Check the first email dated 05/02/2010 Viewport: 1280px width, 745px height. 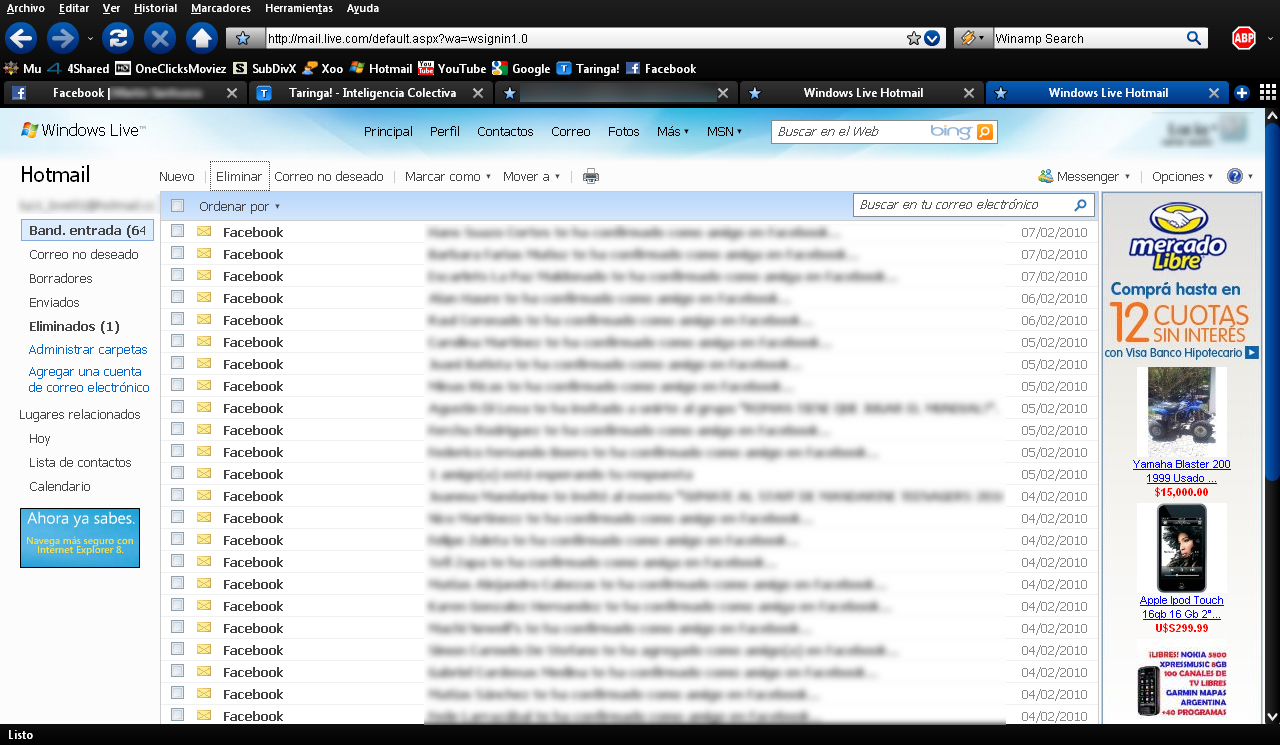click(177, 341)
